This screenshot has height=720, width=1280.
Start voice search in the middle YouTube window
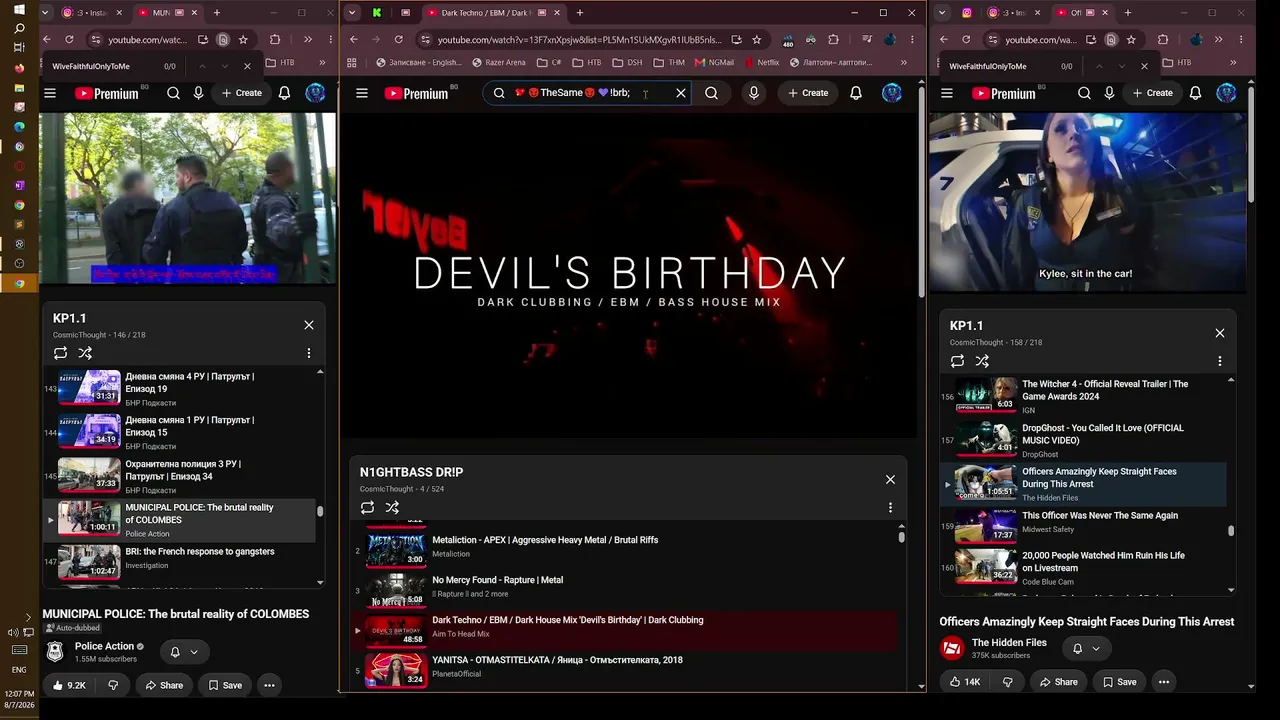pyautogui.click(x=754, y=93)
